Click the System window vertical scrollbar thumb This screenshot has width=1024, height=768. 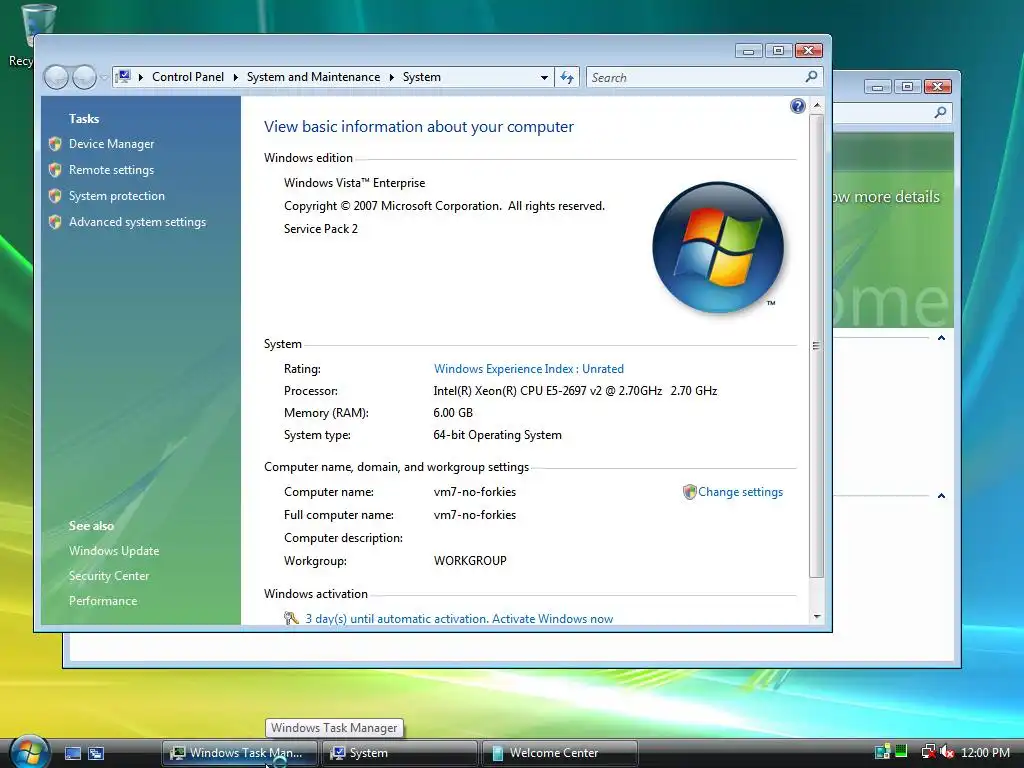(x=816, y=345)
